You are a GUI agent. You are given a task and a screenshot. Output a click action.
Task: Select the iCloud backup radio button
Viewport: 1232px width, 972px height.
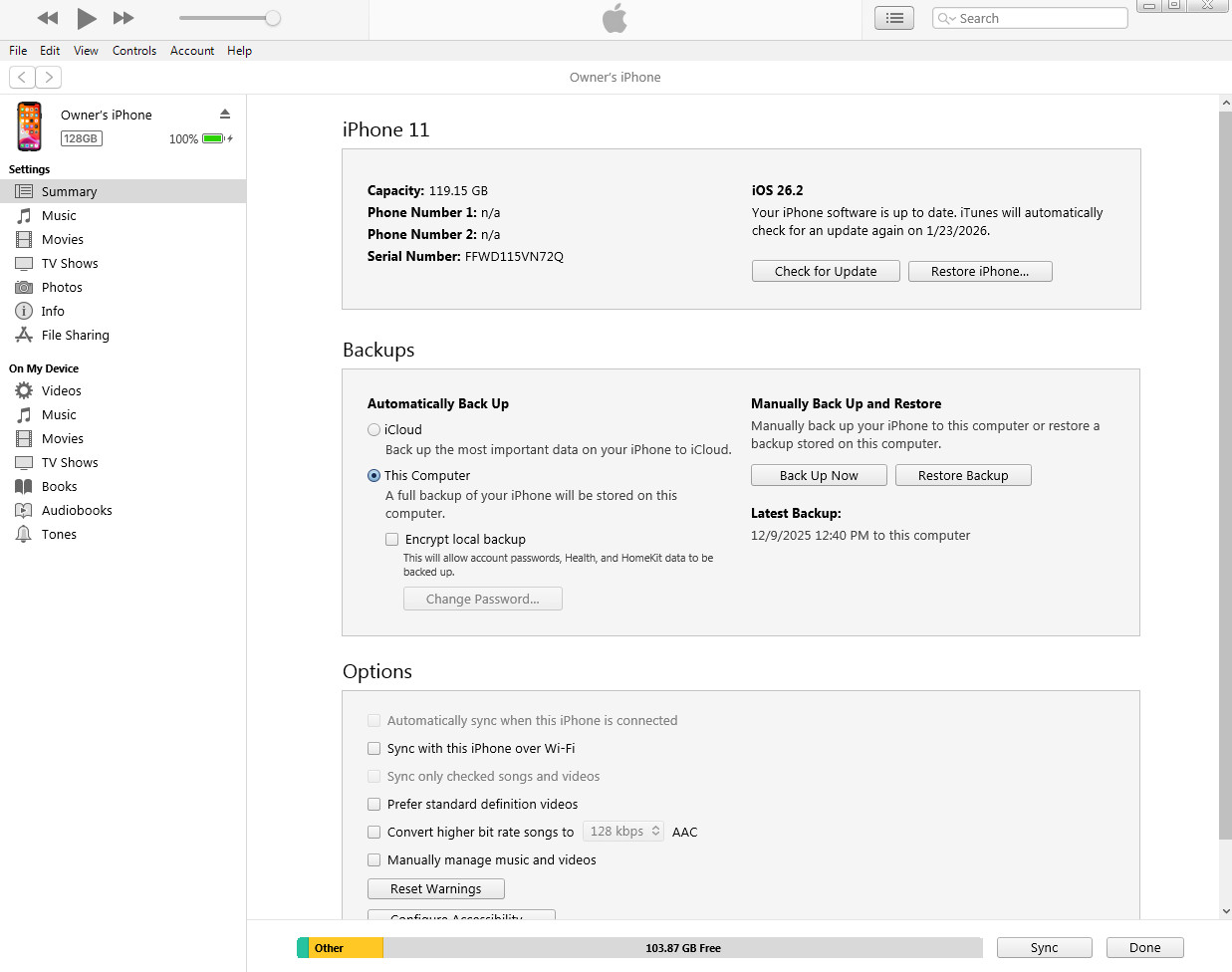373,429
